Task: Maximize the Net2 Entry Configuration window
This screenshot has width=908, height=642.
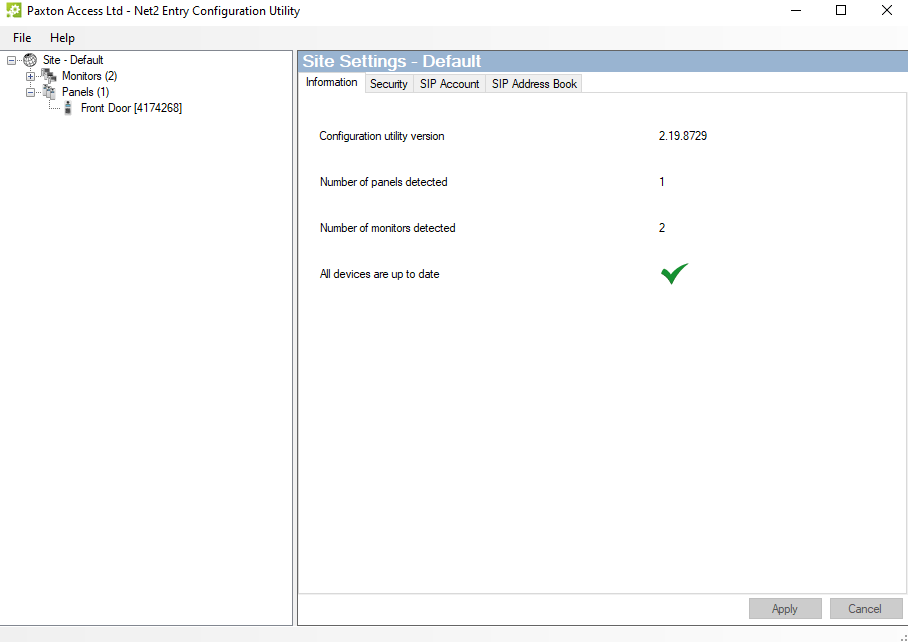Action: pyautogui.click(x=841, y=10)
